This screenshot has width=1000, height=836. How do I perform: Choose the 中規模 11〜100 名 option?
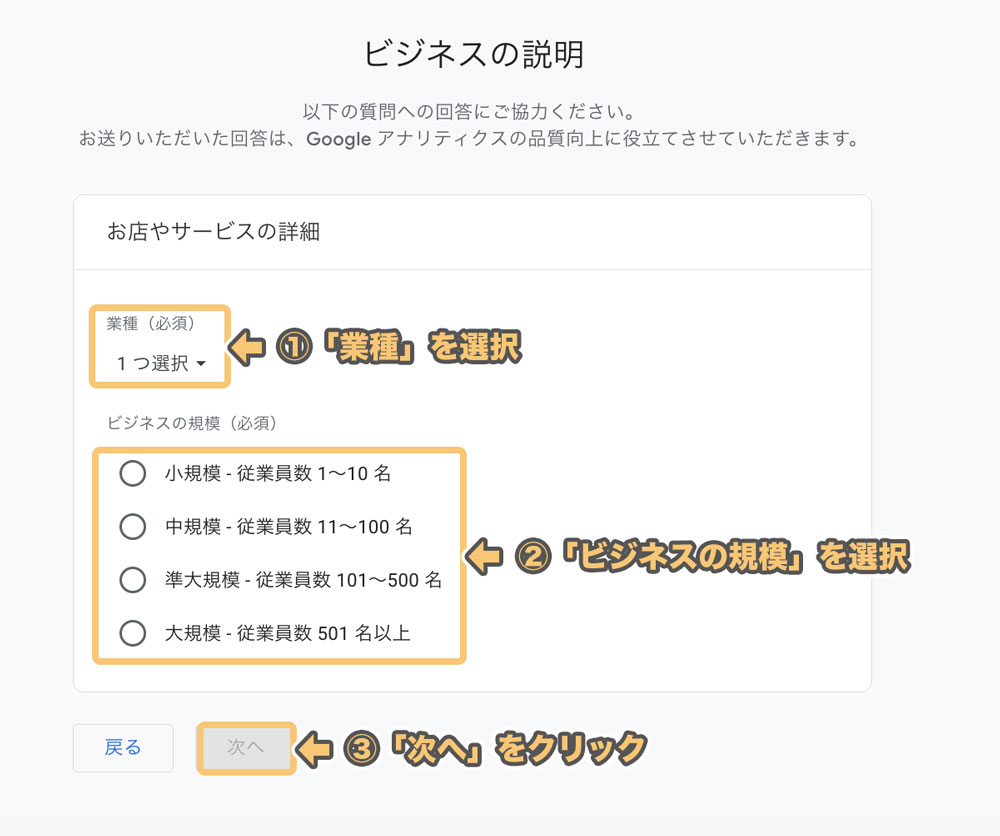pos(133,527)
